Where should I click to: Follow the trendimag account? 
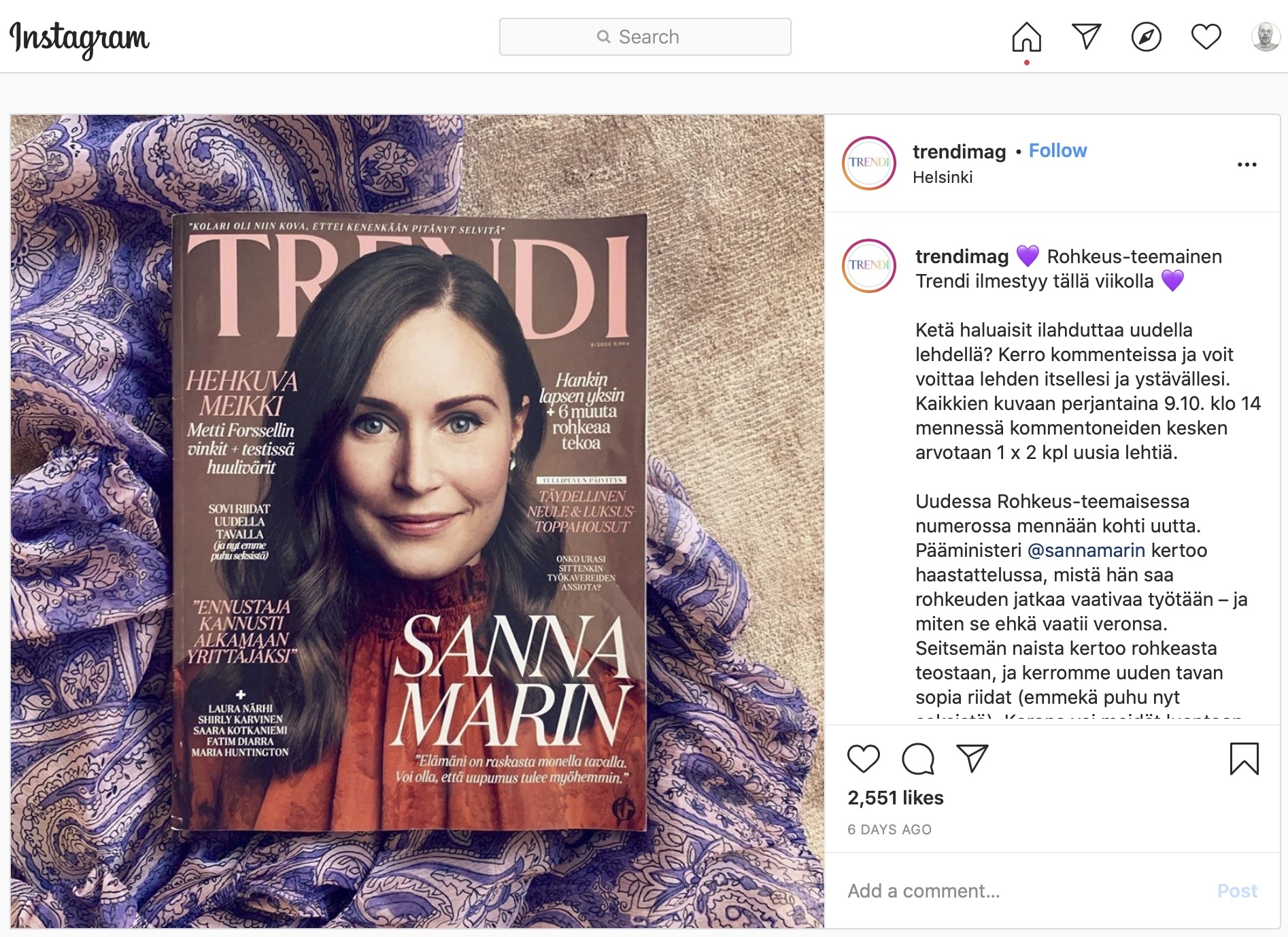[1057, 150]
